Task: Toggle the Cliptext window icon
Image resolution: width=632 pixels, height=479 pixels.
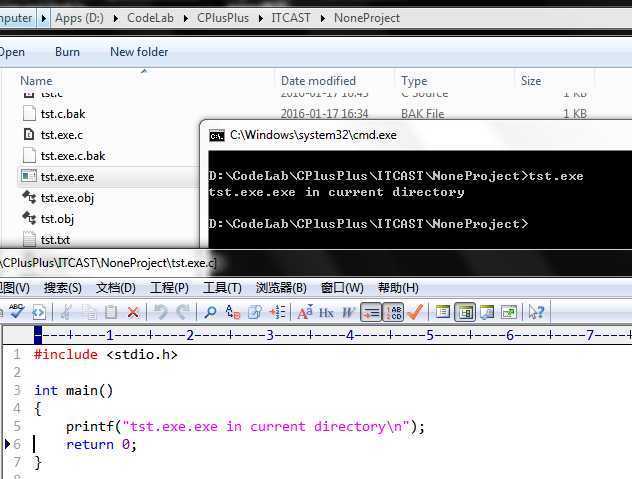Action: coord(443,312)
